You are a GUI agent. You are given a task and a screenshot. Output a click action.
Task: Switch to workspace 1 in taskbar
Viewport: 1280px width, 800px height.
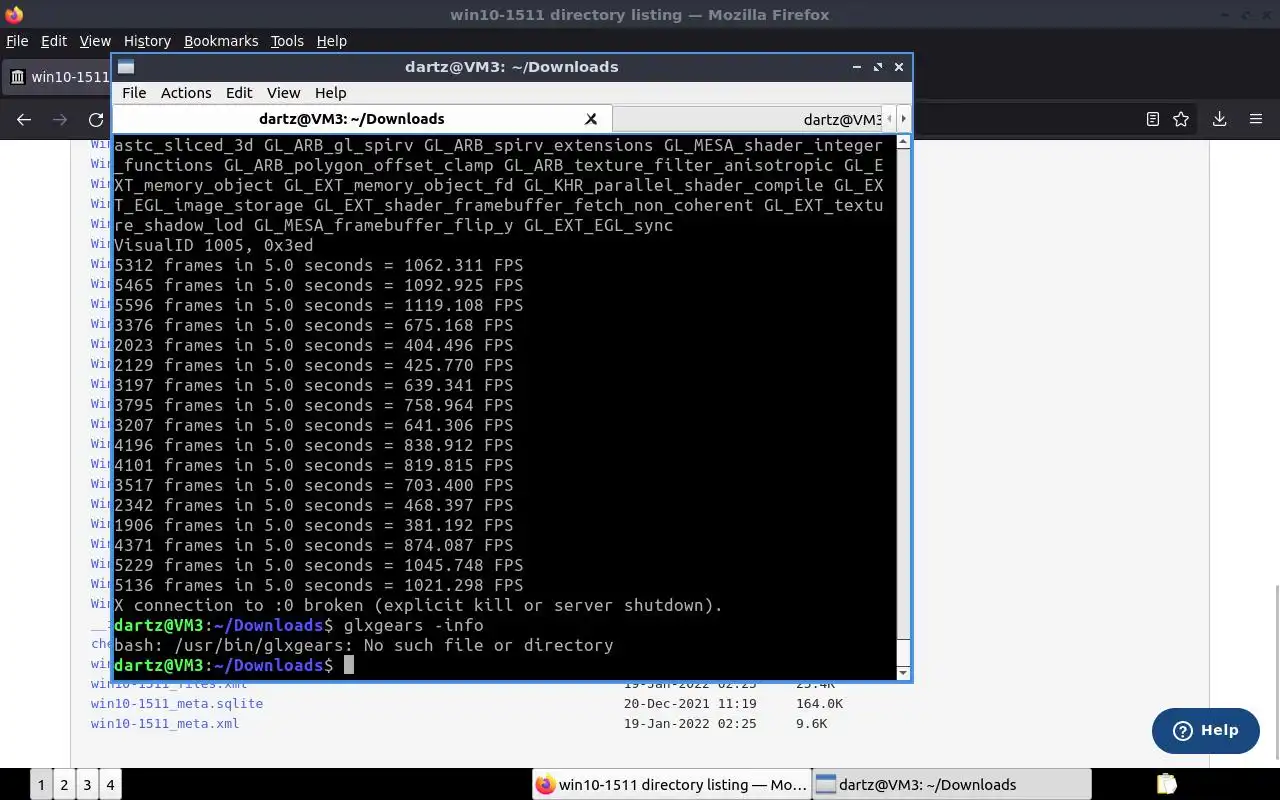41,785
